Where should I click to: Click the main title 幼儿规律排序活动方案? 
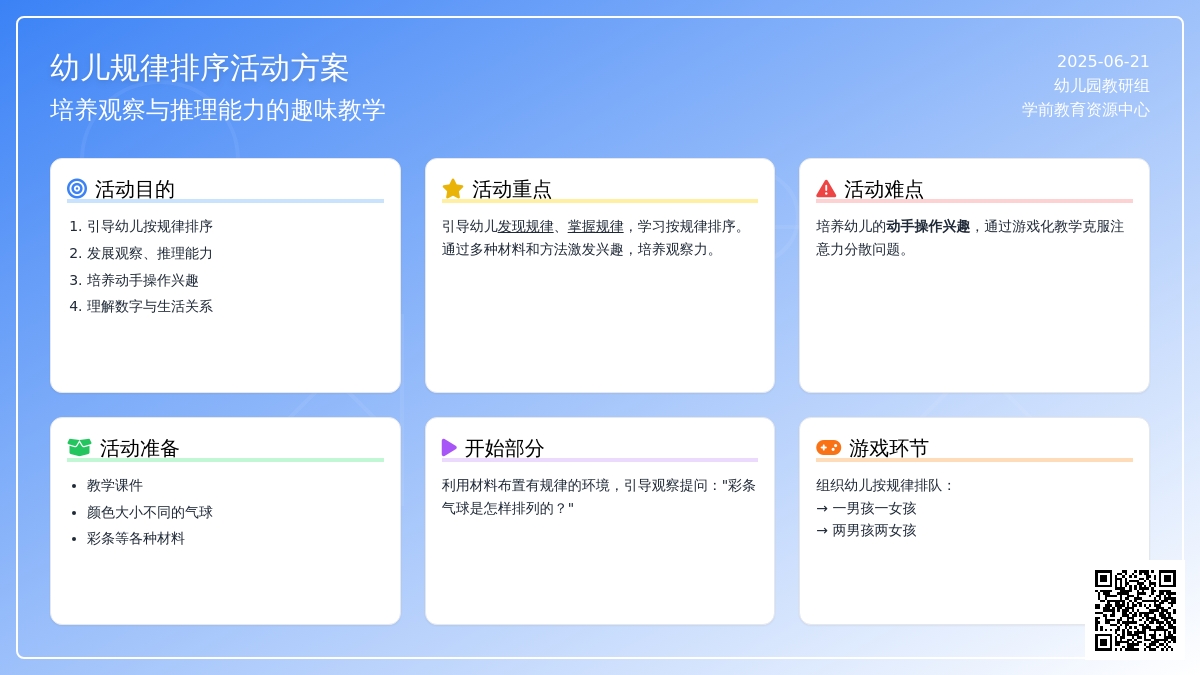(x=200, y=68)
